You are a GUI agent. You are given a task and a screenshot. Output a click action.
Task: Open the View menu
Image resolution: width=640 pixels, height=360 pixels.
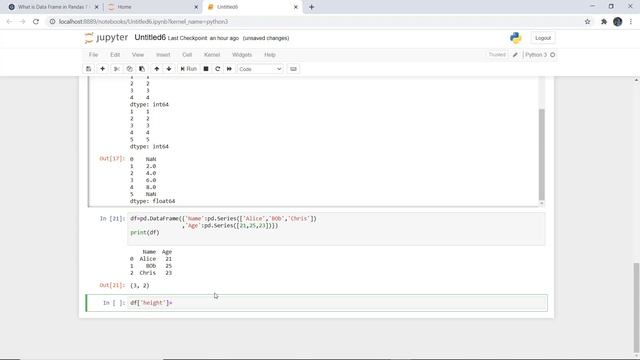pos(138,55)
